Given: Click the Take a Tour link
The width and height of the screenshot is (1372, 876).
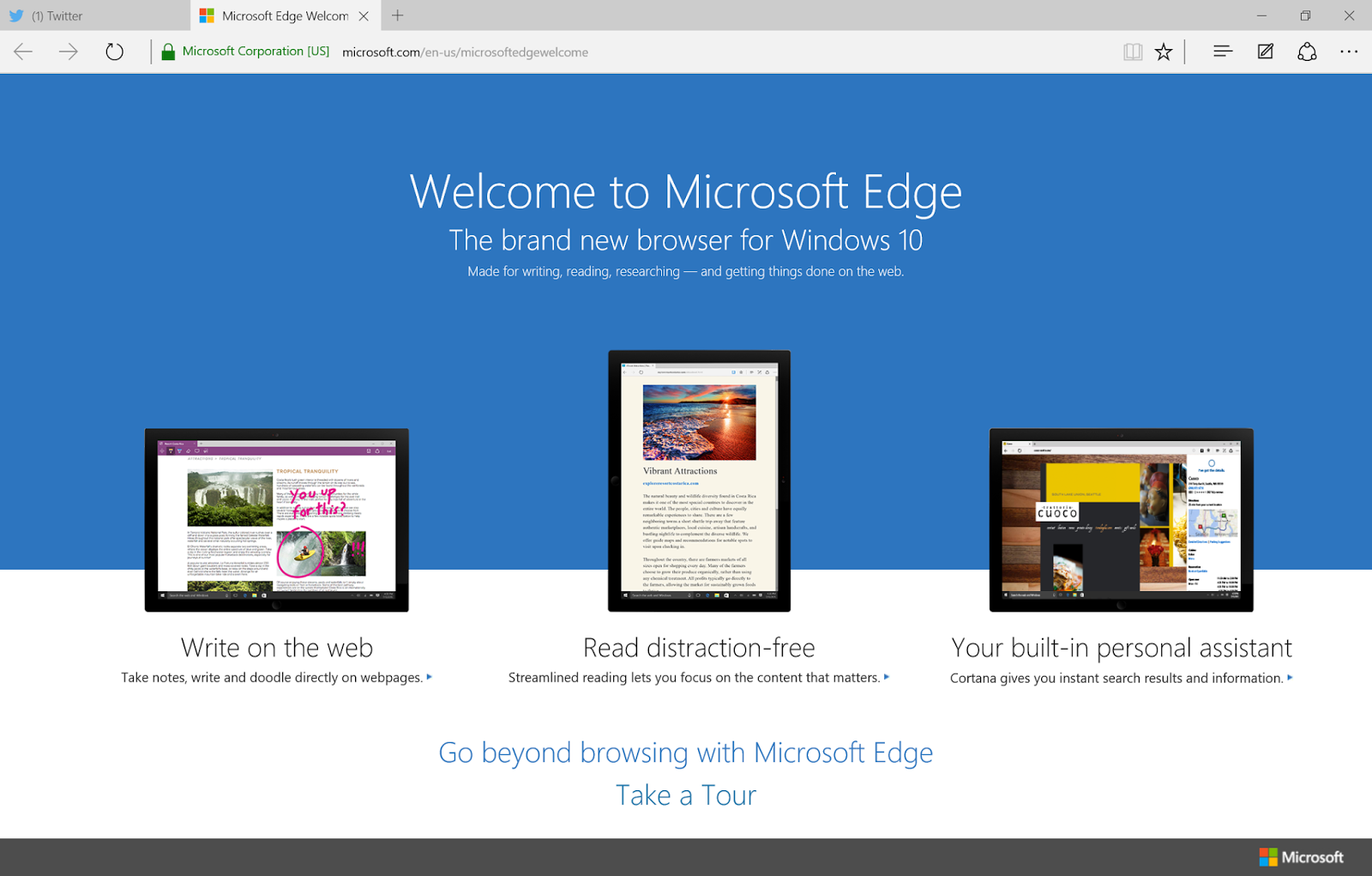Looking at the screenshot, I should click(685, 794).
